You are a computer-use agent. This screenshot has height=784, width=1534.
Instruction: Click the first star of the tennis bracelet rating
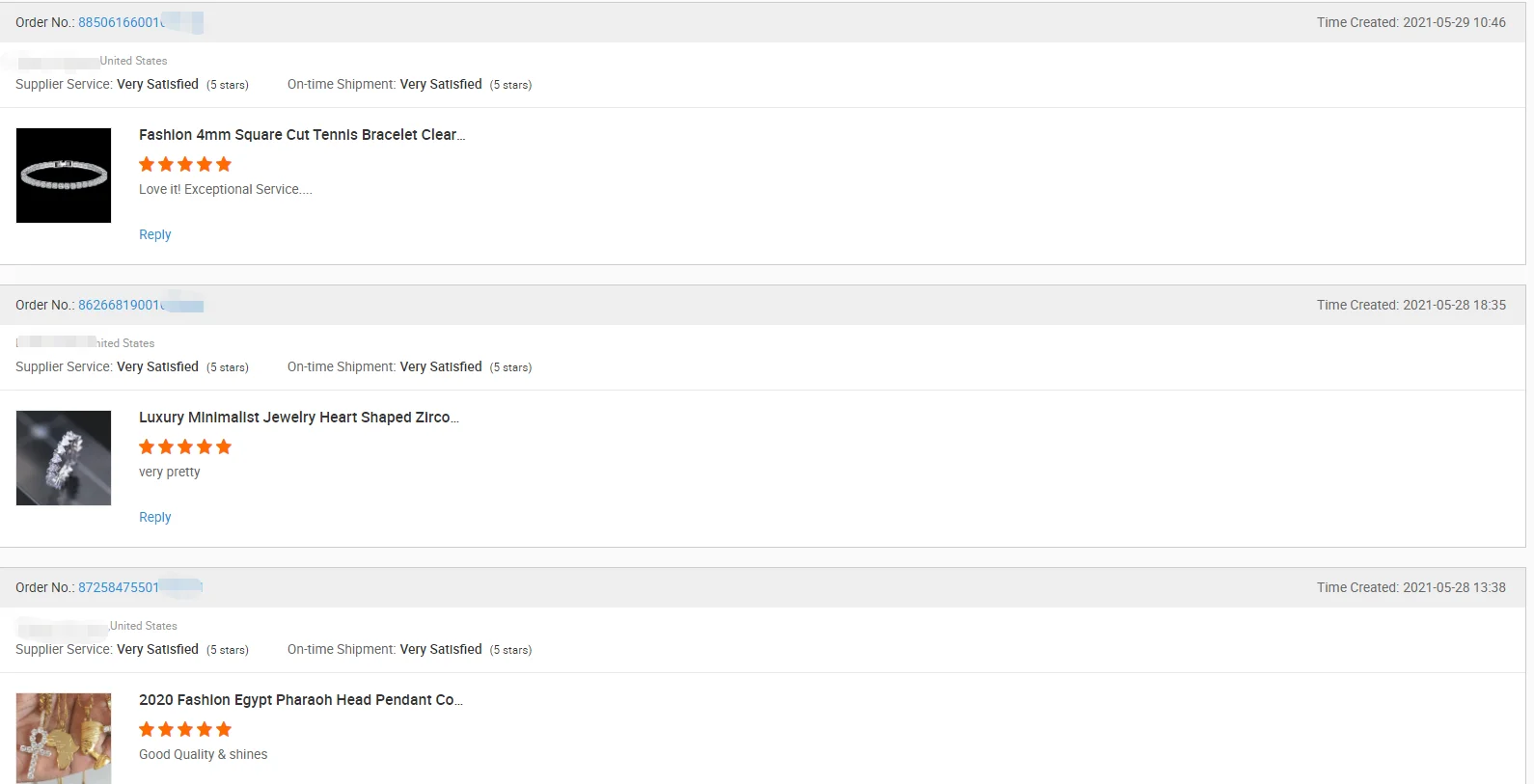(x=147, y=164)
